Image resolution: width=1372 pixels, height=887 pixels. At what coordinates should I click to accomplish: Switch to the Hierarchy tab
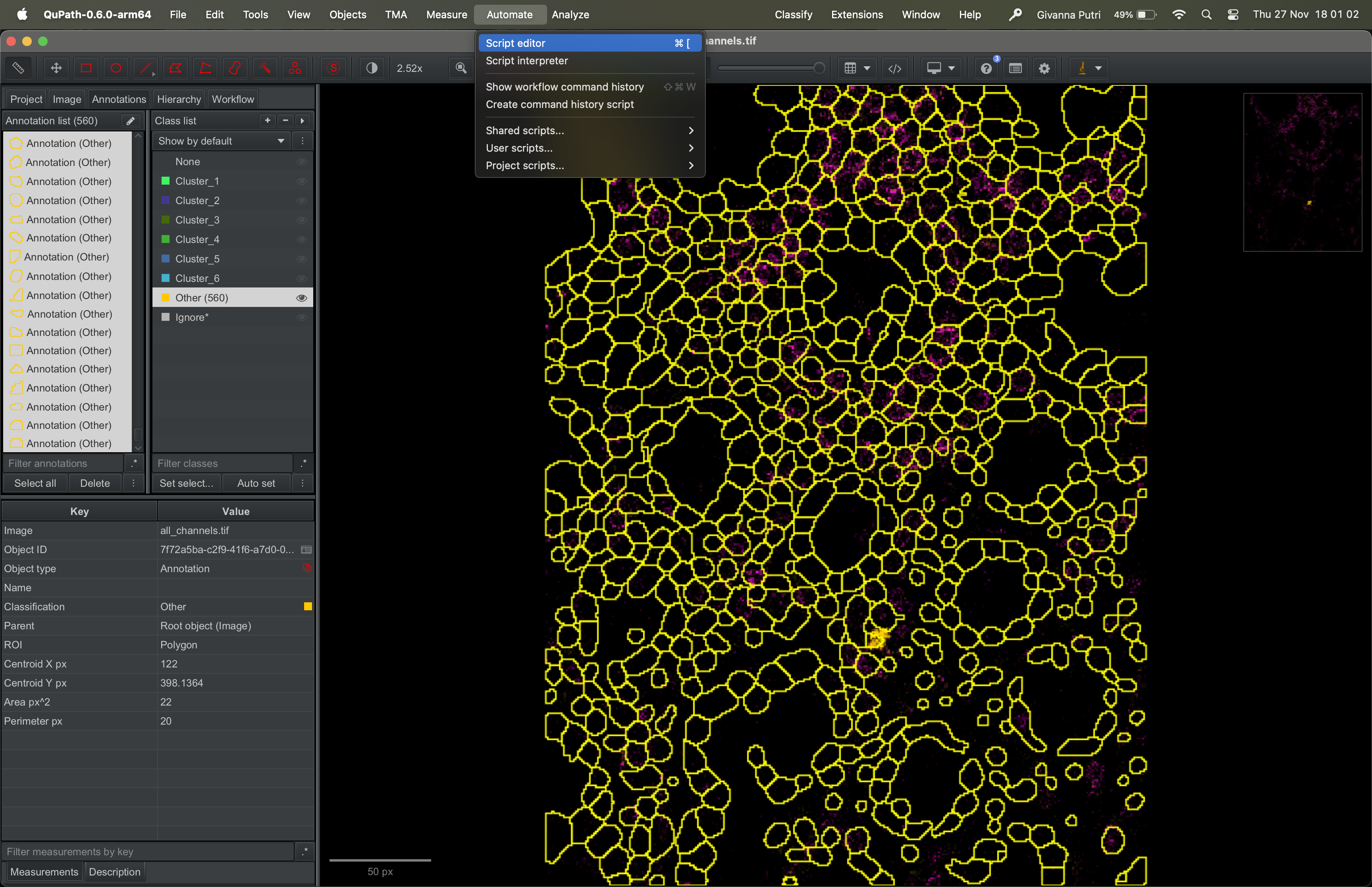point(179,99)
